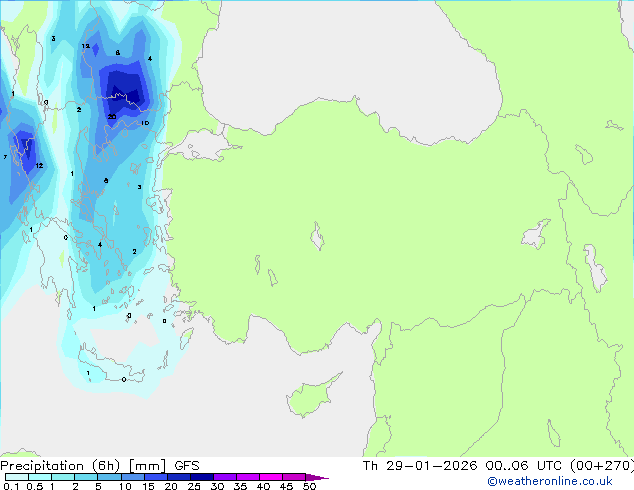Click the above-50 arrow tip of legend
Image resolution: width=634 pixels, height=490 pixels.
[x=317, y=477]
